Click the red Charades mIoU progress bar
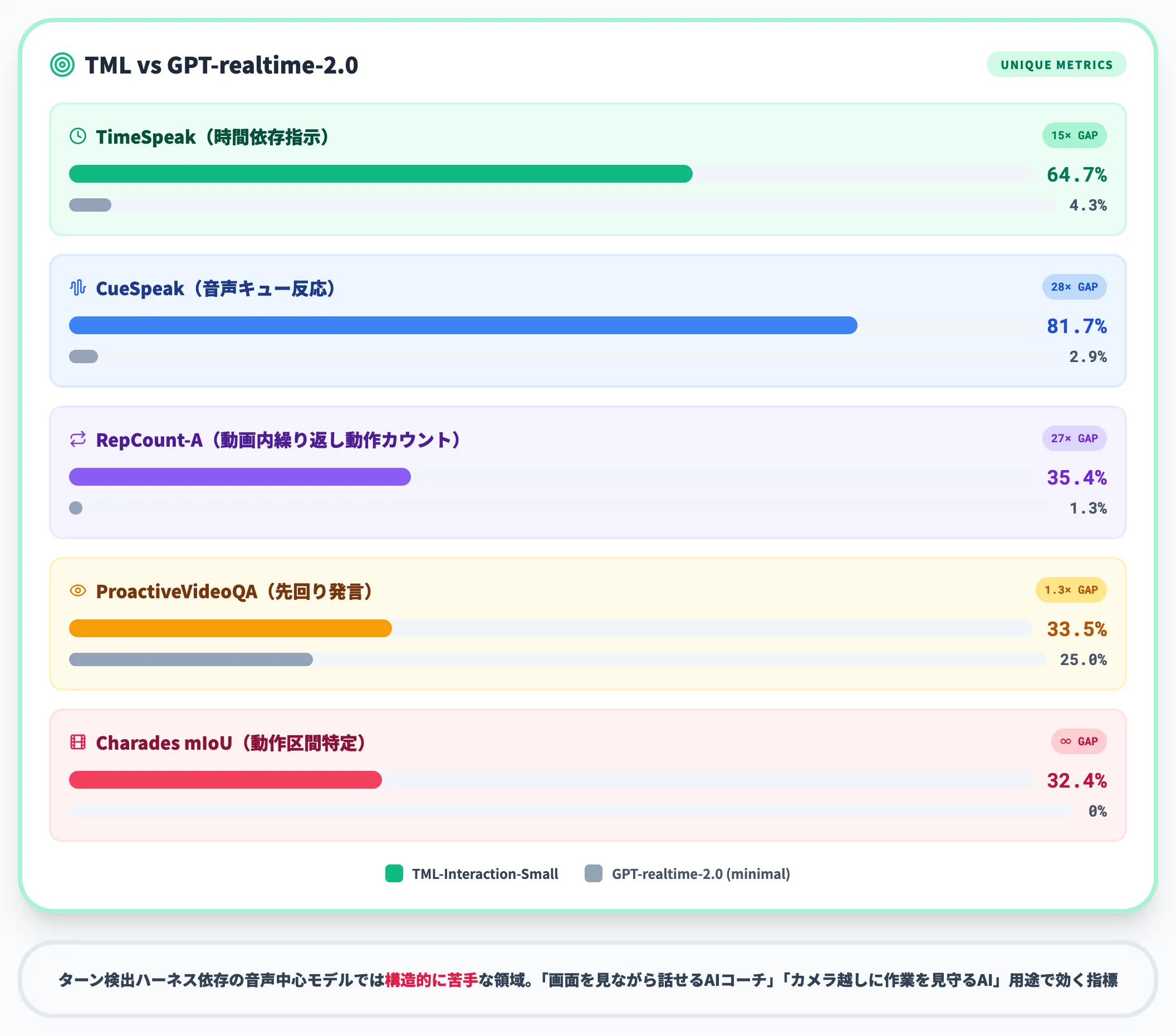This screenshot has width=1176, height=1036. (x=226, y=779)
